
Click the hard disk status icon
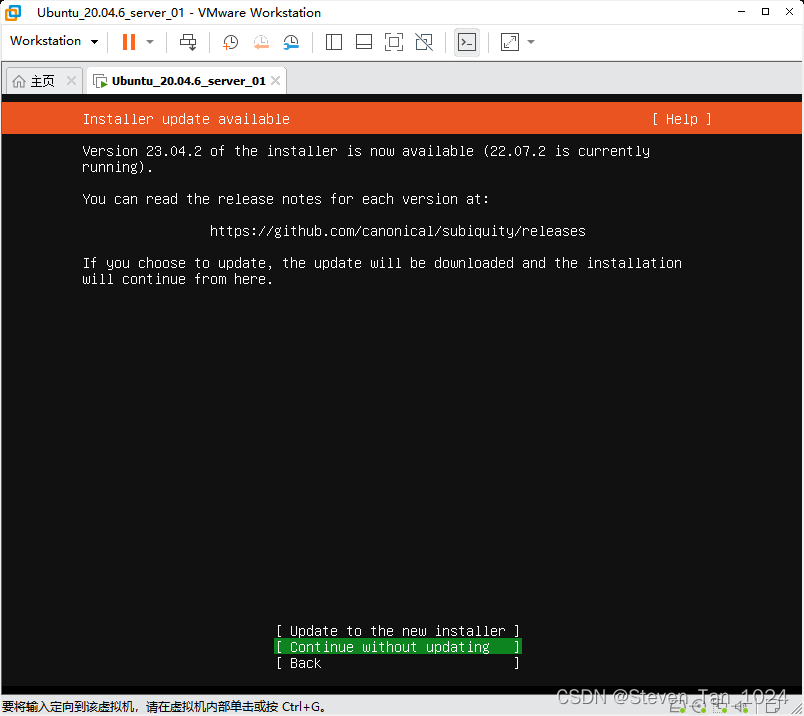click(x=677, y=707)
